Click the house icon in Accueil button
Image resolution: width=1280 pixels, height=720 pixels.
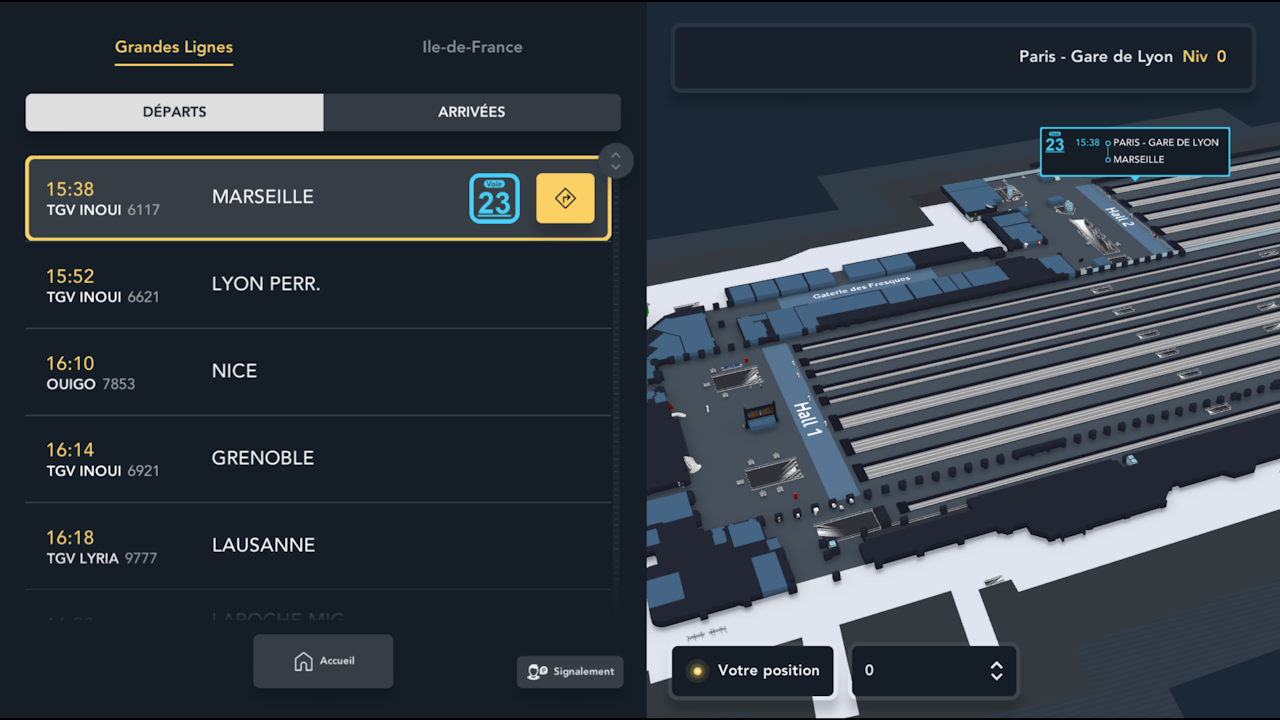[x=303, y=662]
